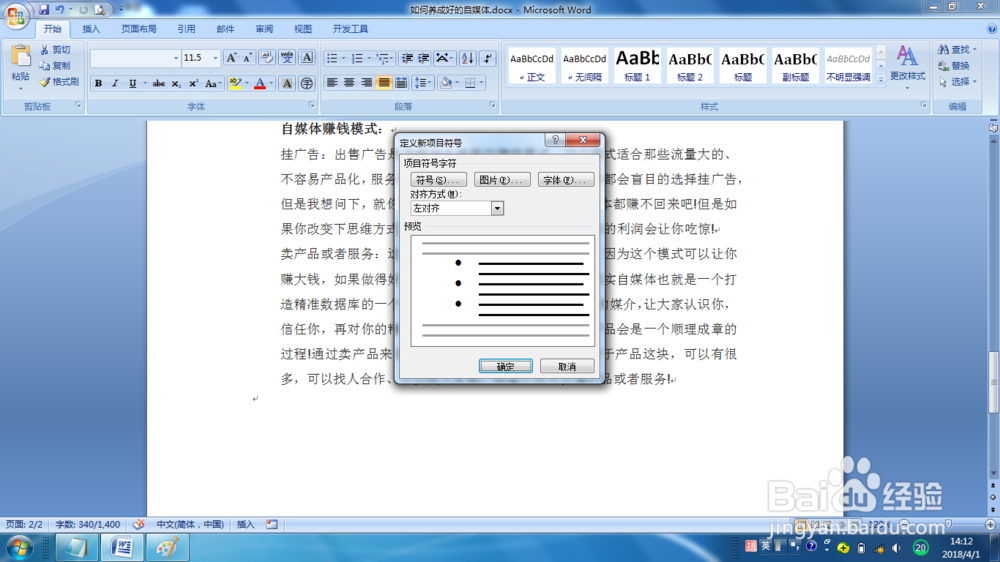Open the alignment (左对齐) dropdown in the dialog
The width and height of the screenshot is (1000, 562).
497,208
